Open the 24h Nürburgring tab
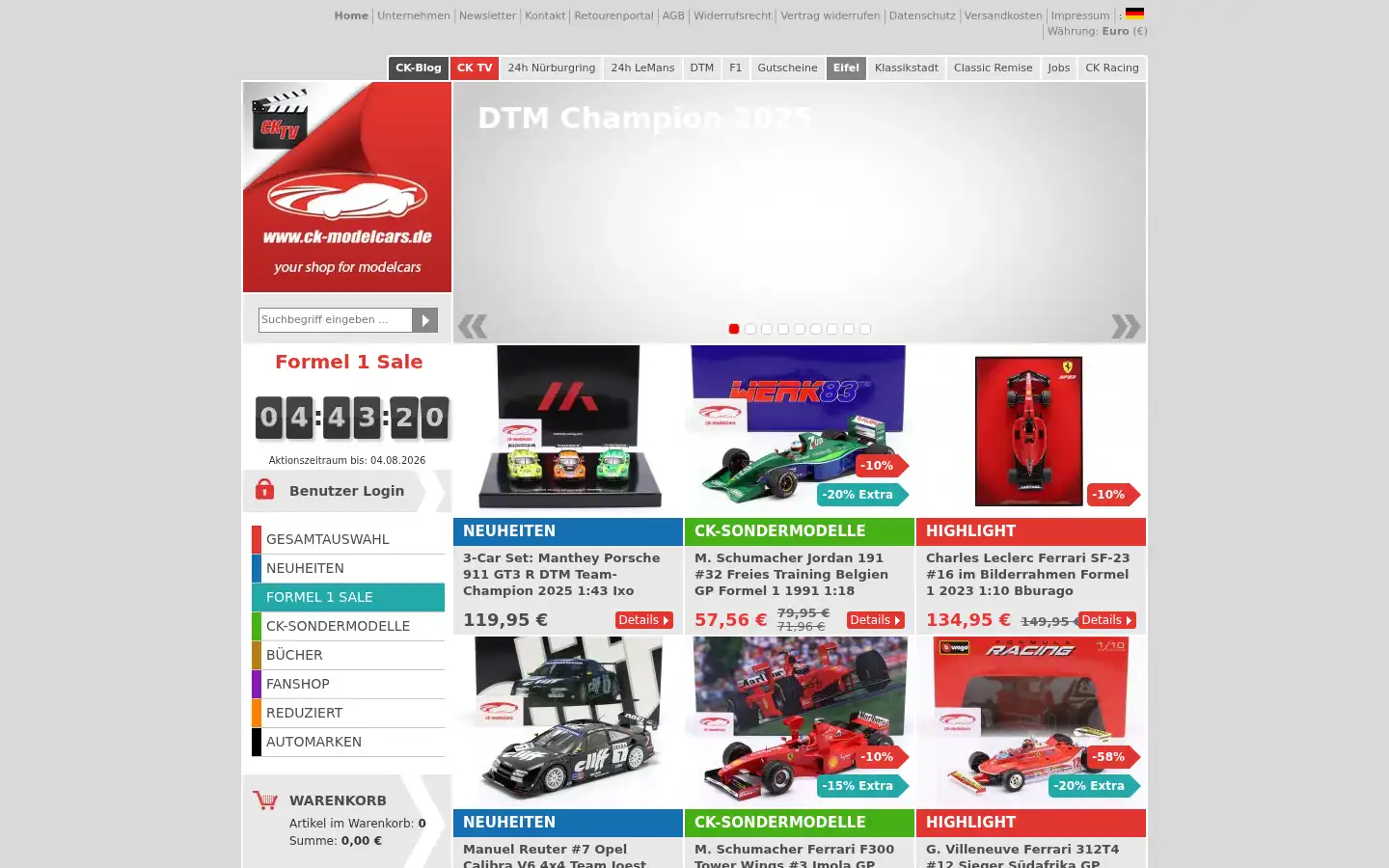 tap(552, 68)
